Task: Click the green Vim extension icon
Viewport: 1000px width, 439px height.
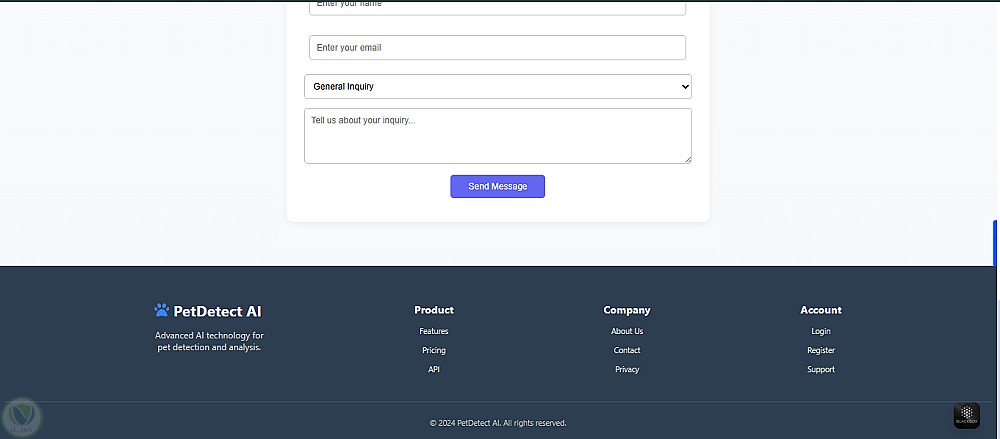Action: [20, 415]
